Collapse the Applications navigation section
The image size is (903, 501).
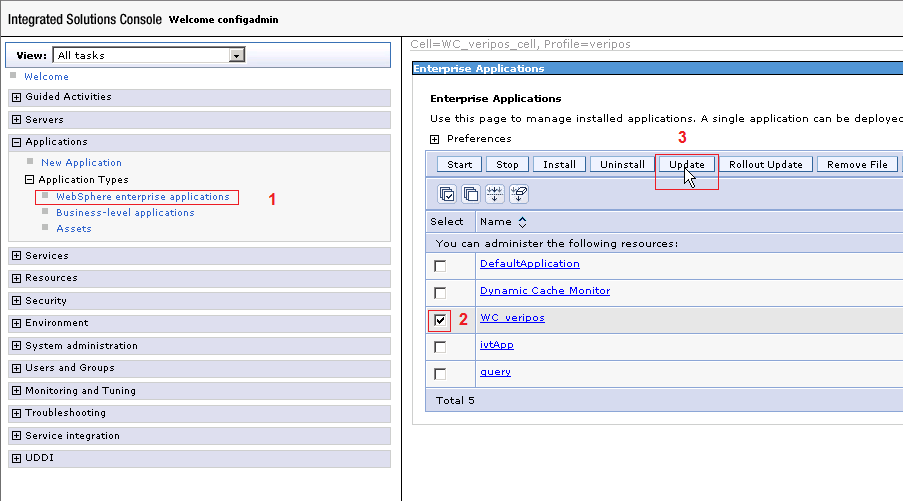[x=16, y=142]
